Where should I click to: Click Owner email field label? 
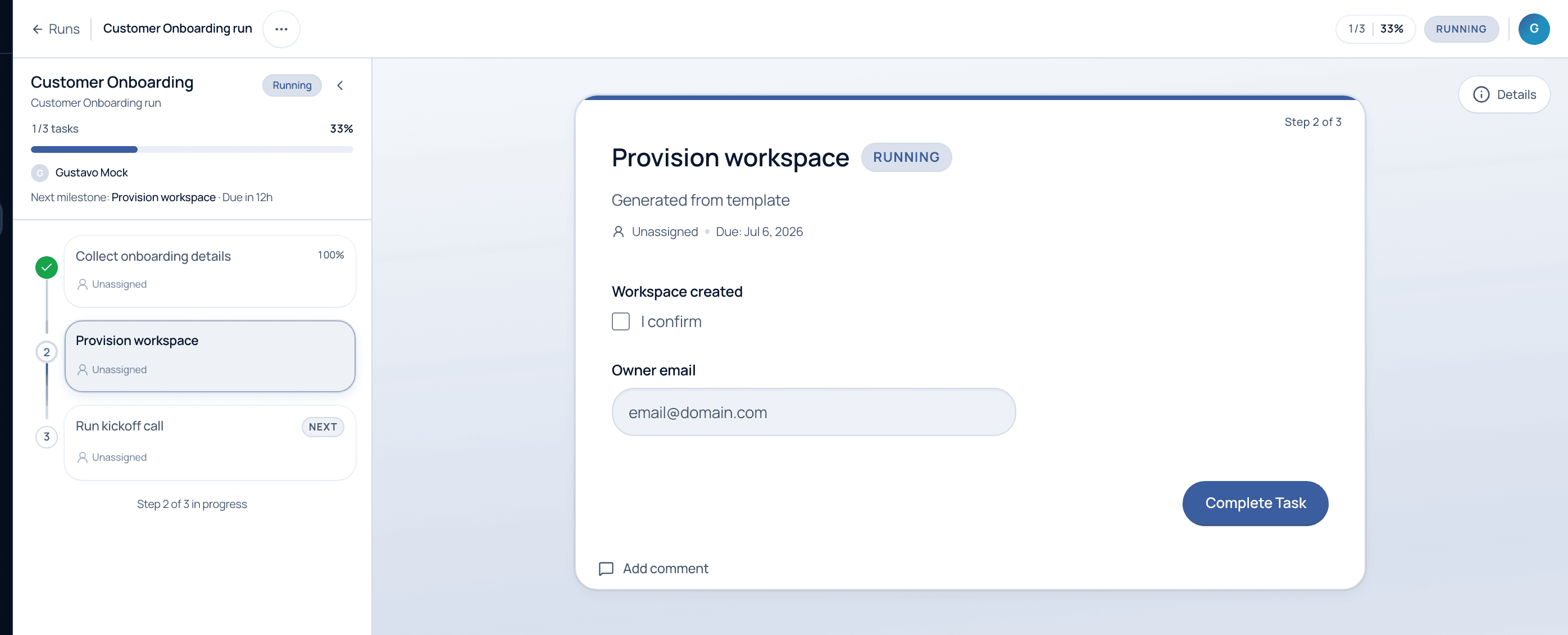coord(653,370)
